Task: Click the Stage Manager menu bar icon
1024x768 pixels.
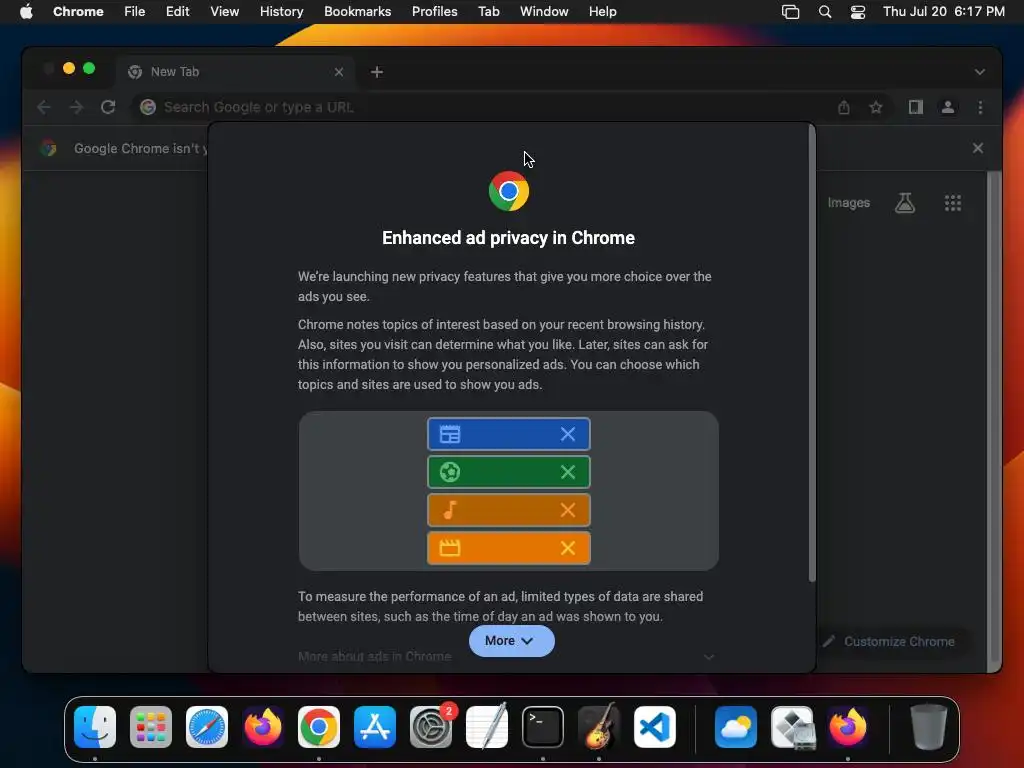Action: tap(790, 12)
